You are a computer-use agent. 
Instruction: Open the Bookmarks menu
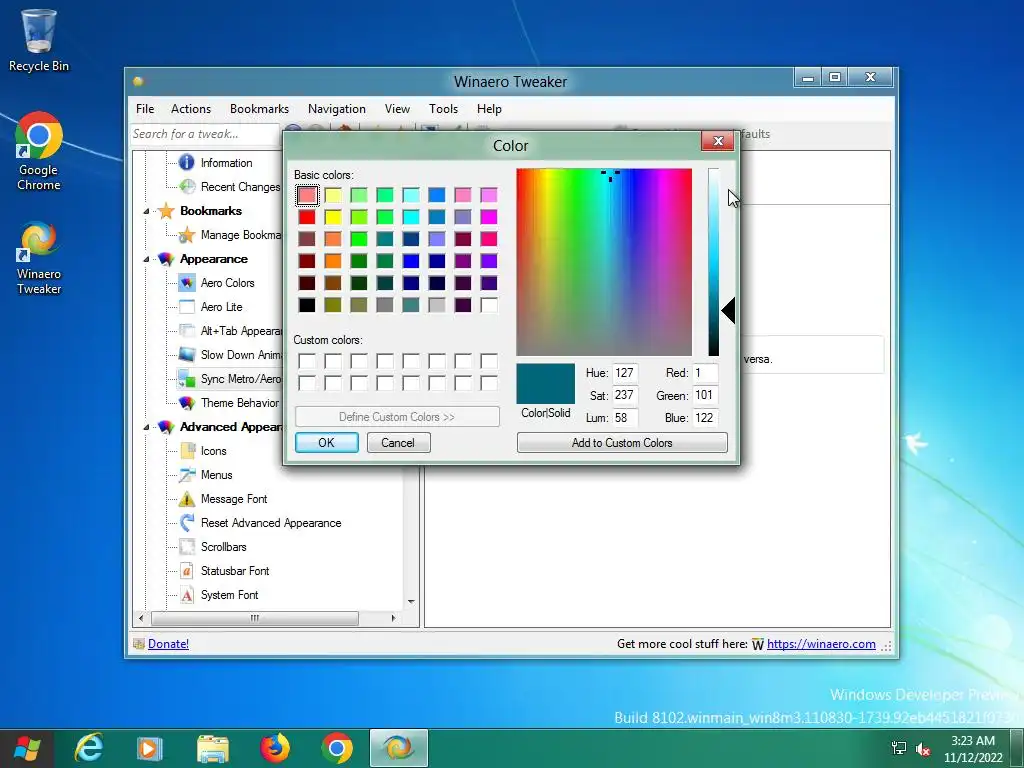[x=259, y=109]
